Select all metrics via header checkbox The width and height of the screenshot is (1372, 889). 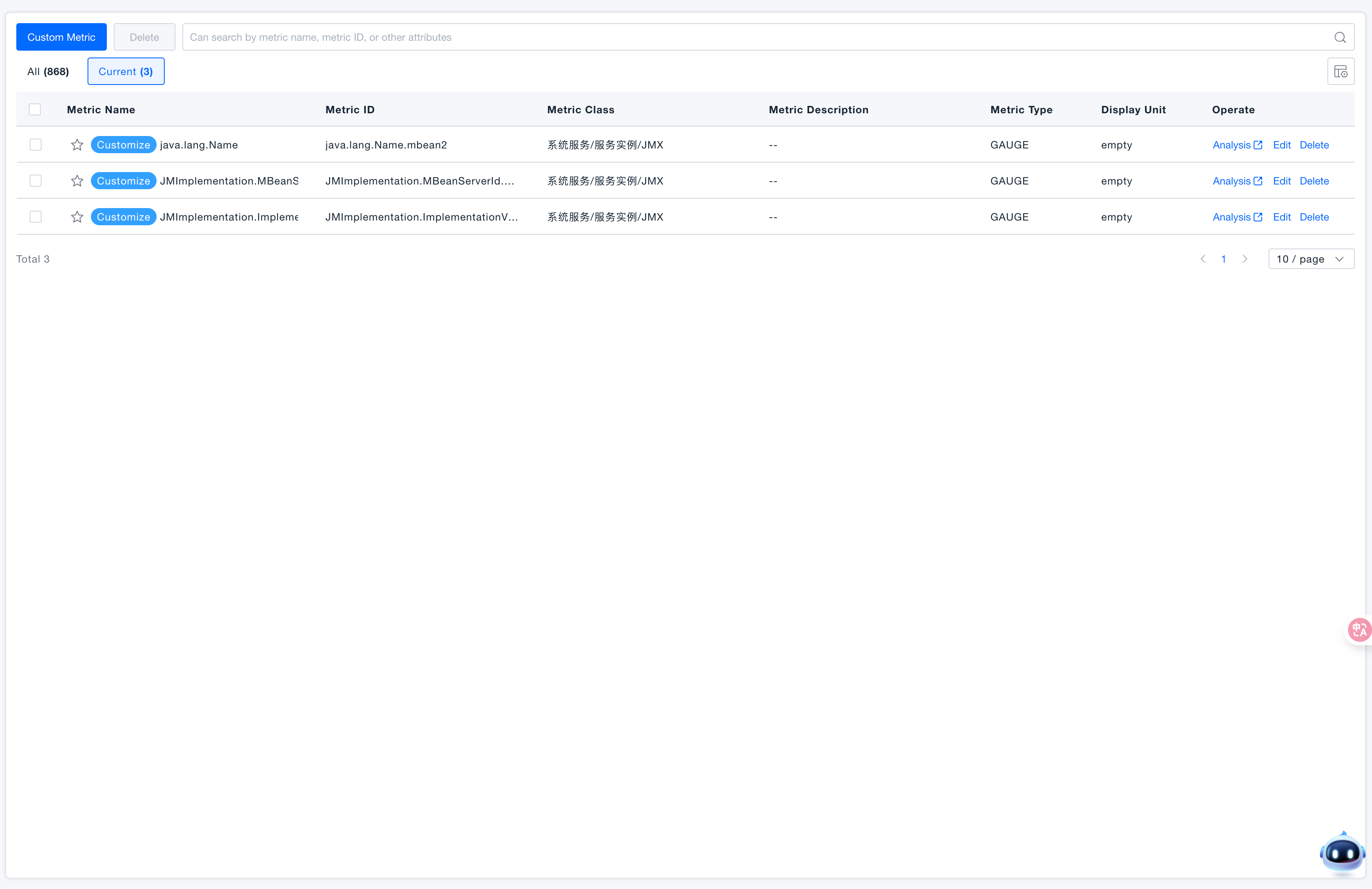tap(35, 109)
